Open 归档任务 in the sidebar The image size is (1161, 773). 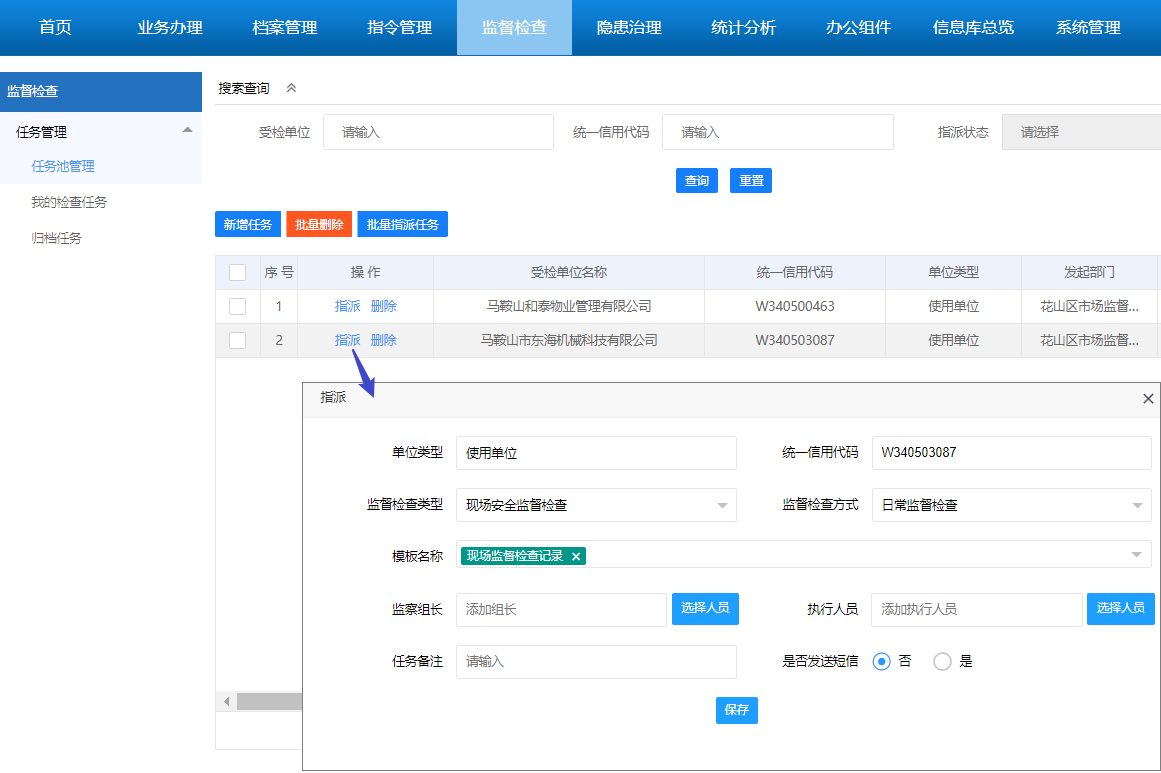tap(56, 238)
